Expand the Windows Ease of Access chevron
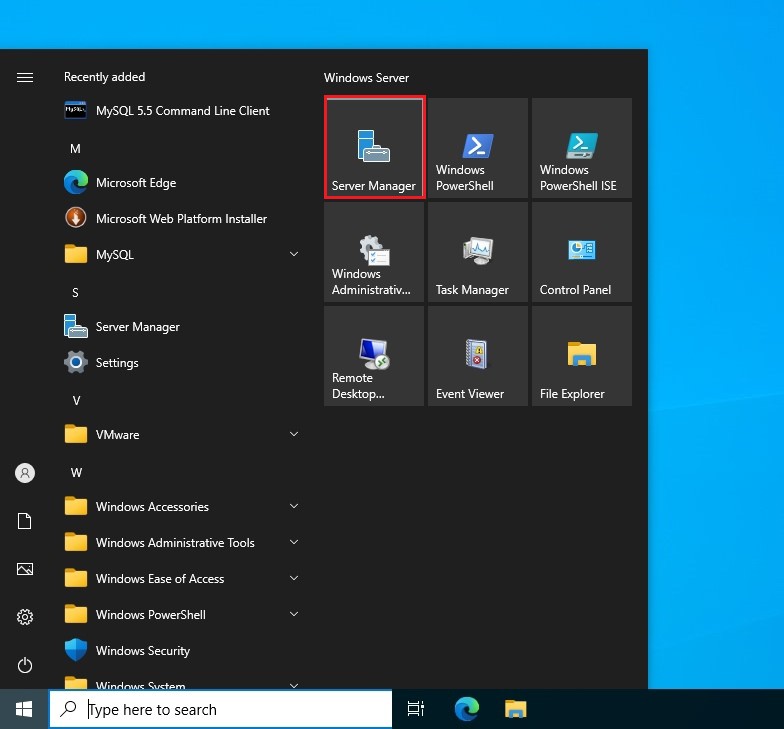Viewport: 784px width, 729px height. [294, 578]
